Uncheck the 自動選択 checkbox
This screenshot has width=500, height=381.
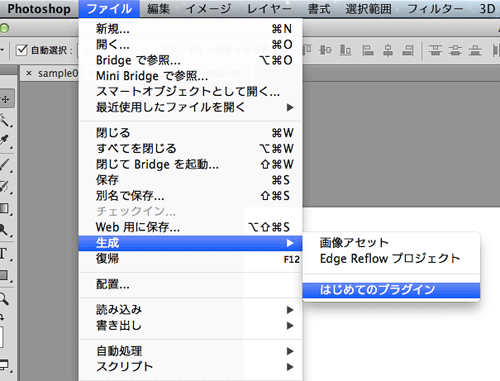[x=22, y=50]
